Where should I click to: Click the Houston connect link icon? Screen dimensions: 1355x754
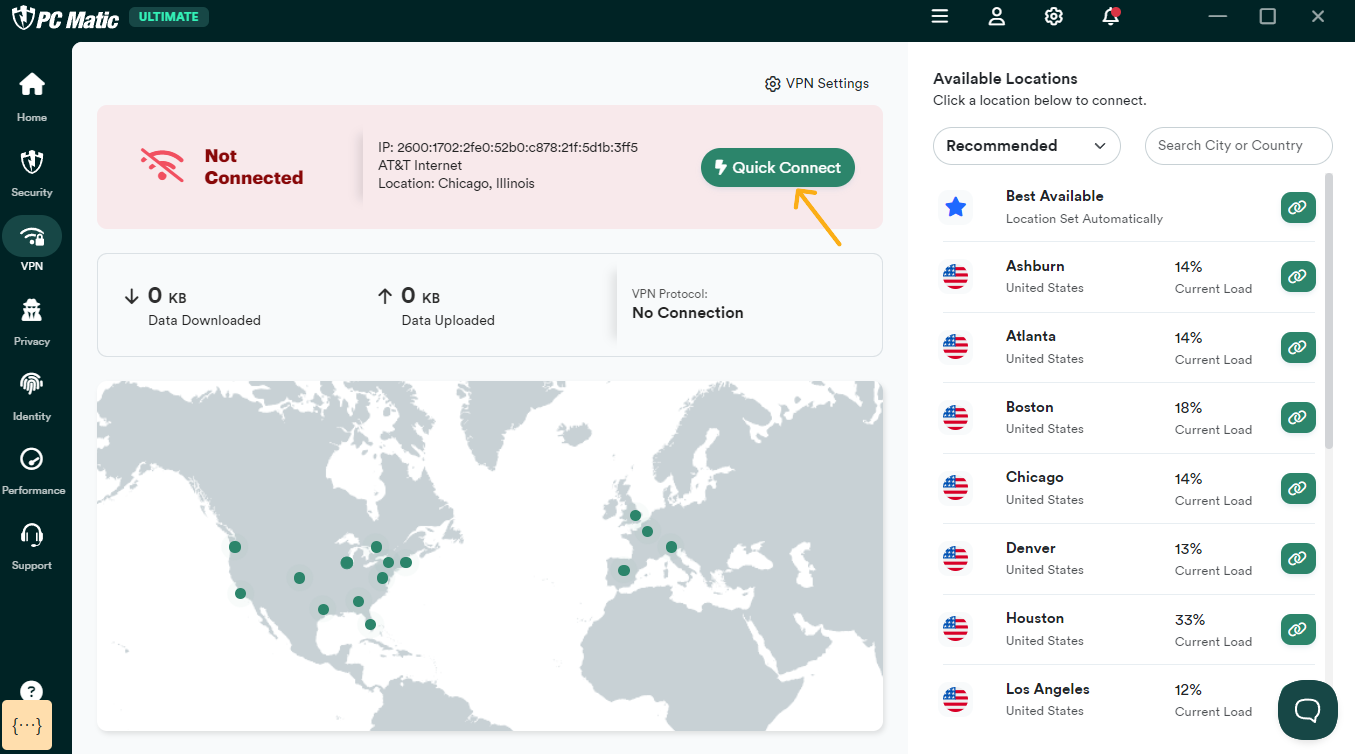[1297, 629]
